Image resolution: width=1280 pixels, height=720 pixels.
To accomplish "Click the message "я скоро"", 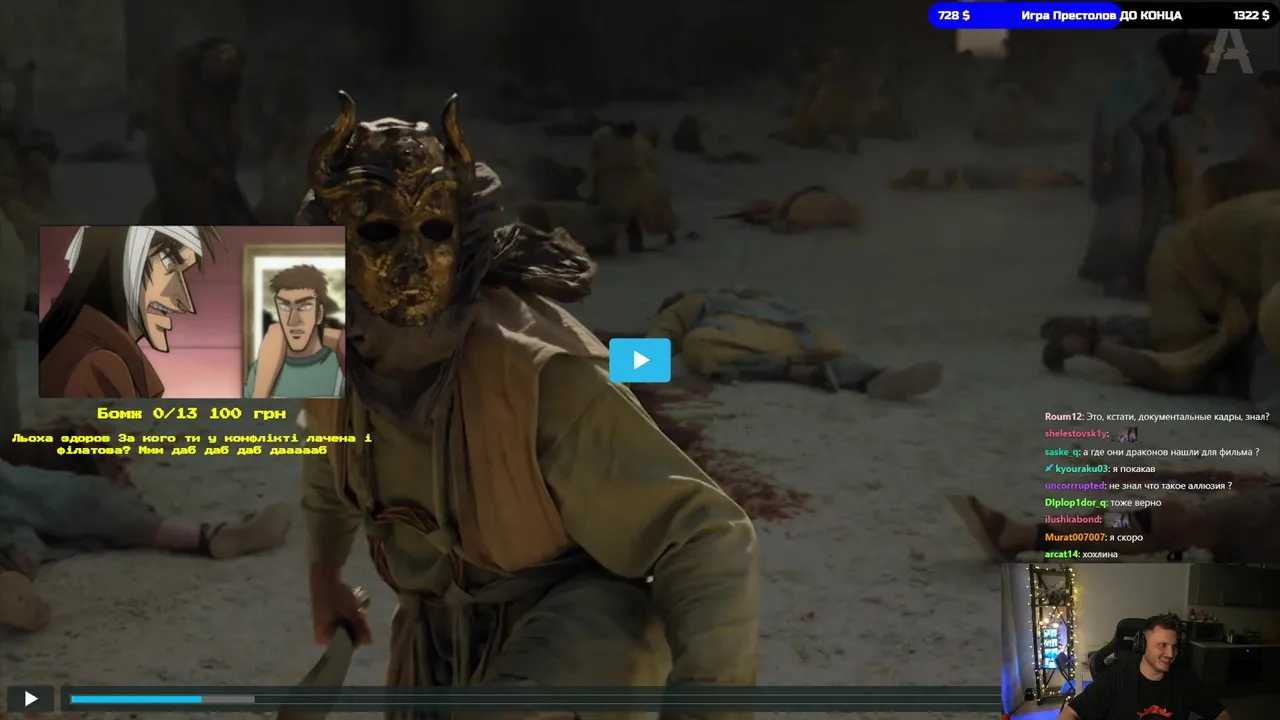I will (x=1124, y=537).
